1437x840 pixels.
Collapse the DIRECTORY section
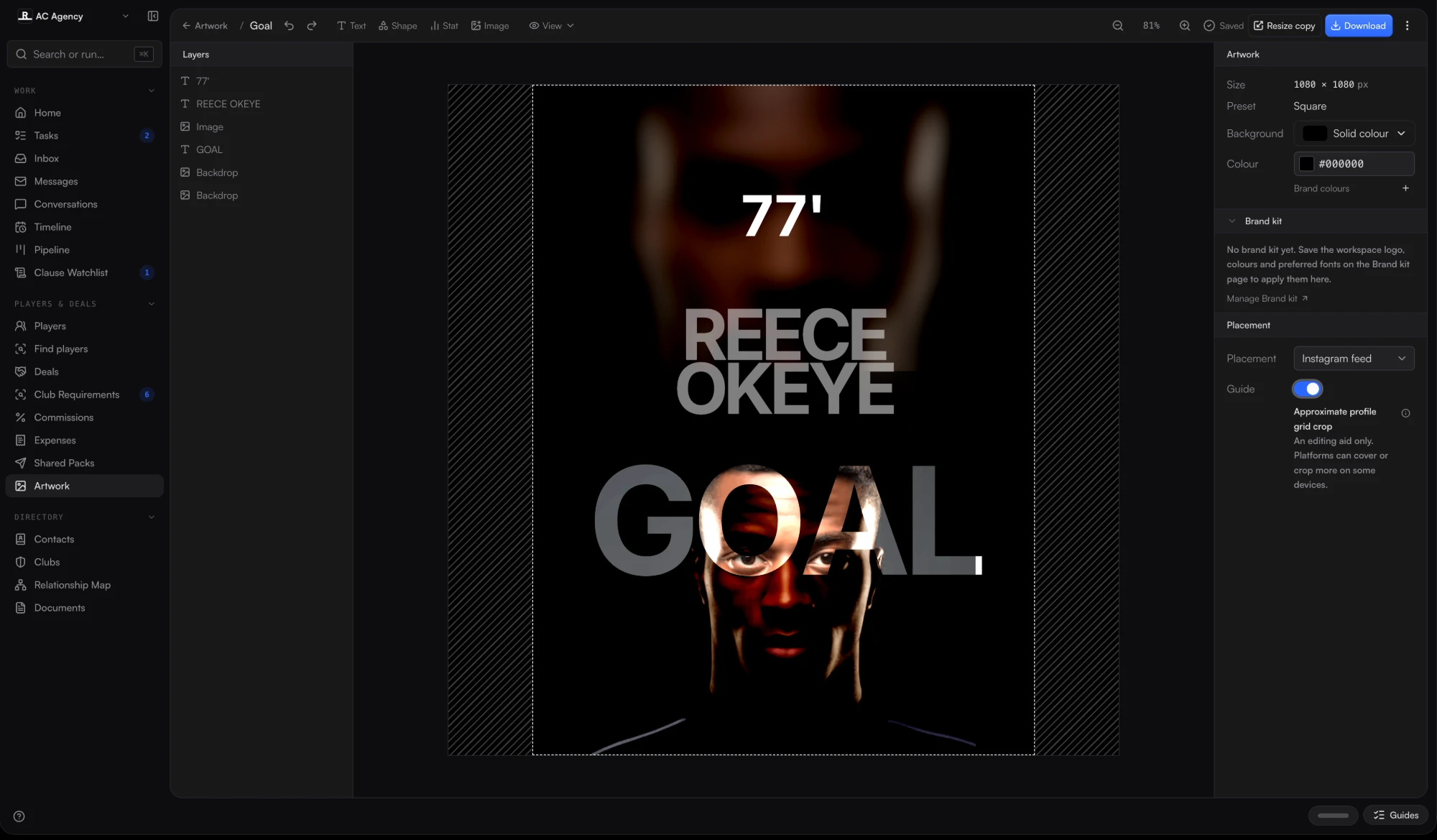point(151,517)
